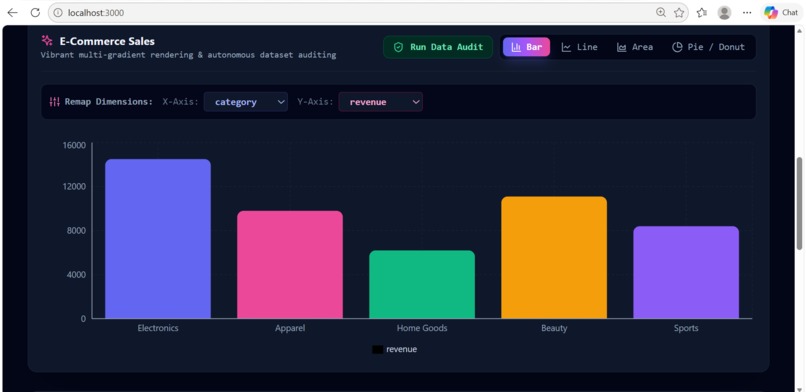Open the X-Axis category dropdown
The height and width of the screenshot is (392, 806).
tap(246, 102)
